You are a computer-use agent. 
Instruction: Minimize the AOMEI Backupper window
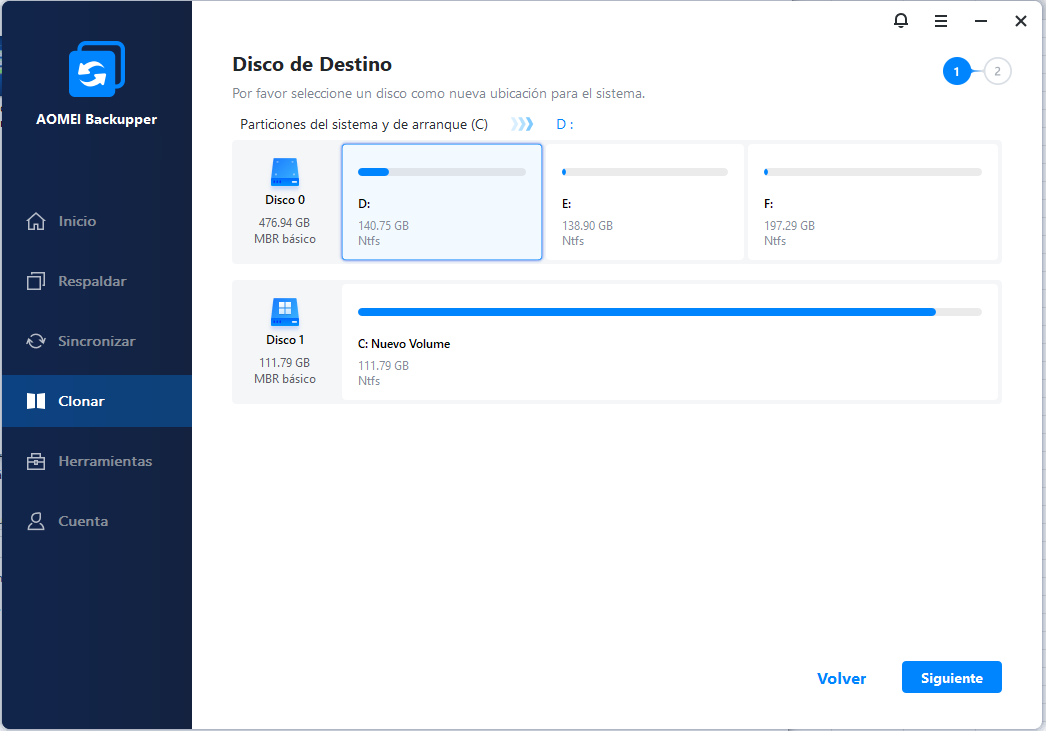coord(981,21)
